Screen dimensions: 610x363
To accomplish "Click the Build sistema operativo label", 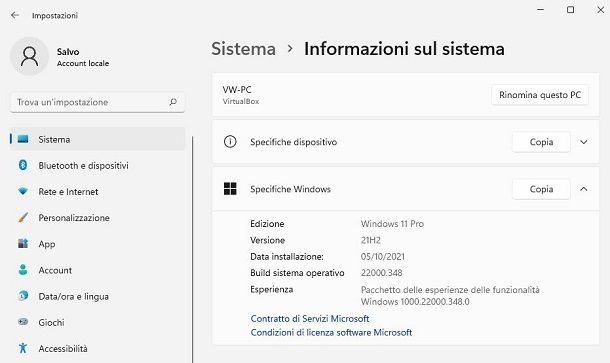I will click(297, 273).
